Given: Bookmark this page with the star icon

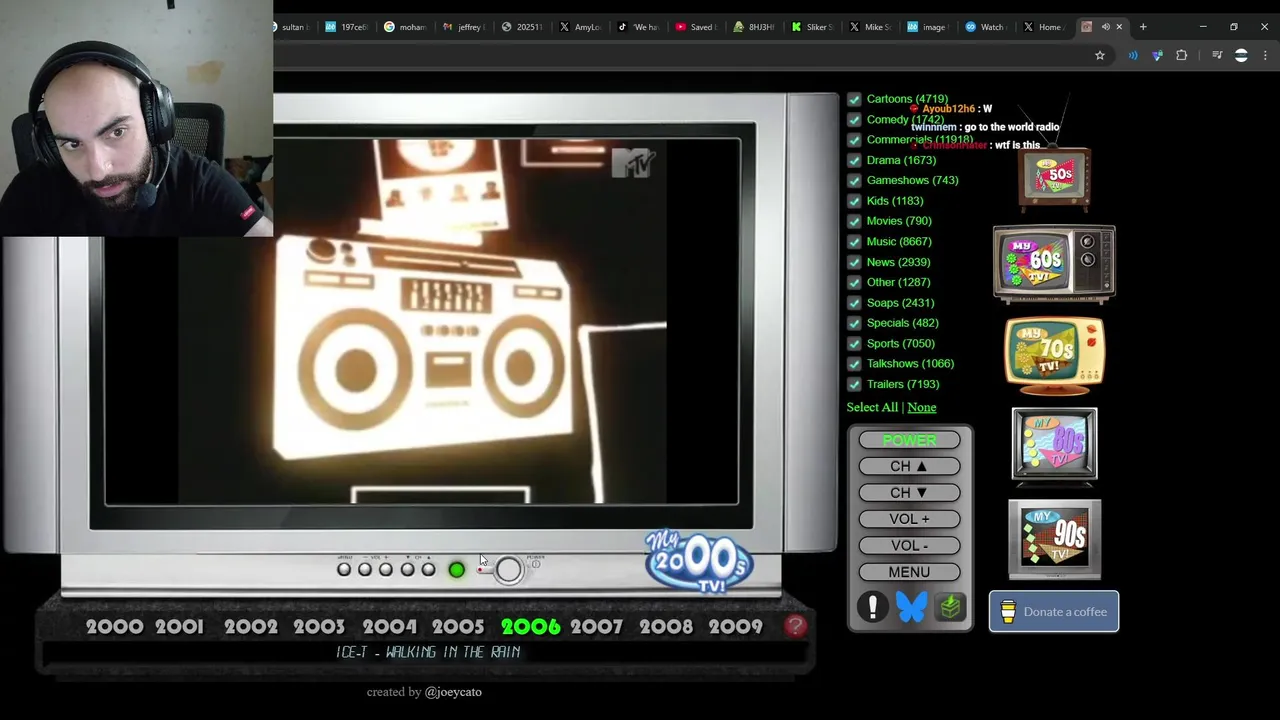Looking at the screenshot, I should 1100,55.
